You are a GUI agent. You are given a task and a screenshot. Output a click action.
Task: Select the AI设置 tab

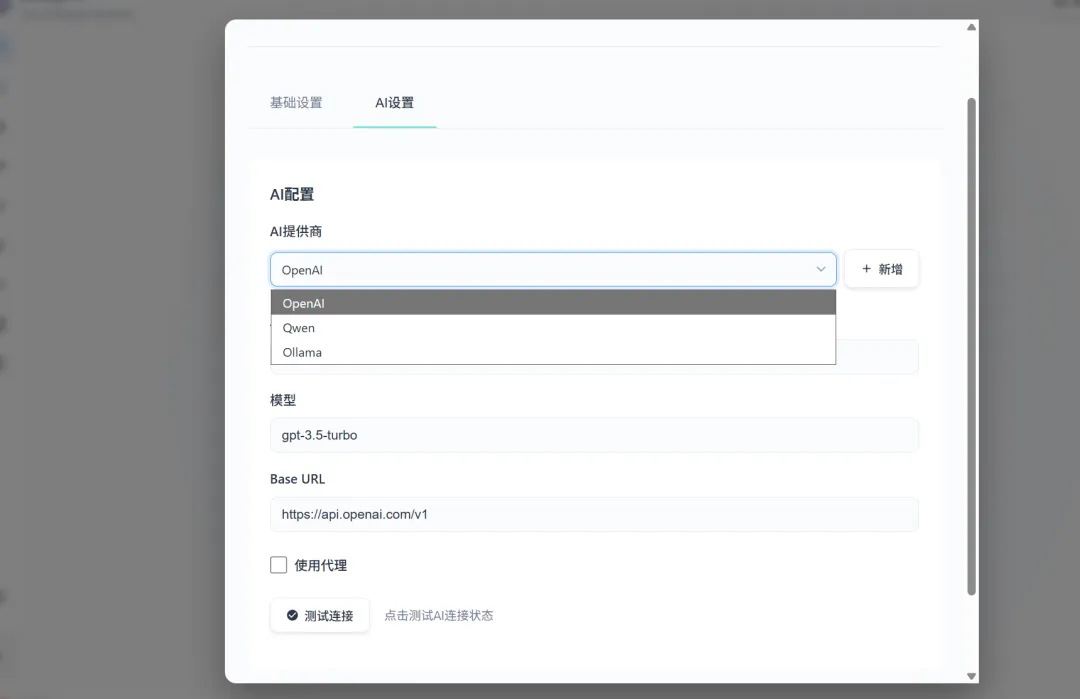395,103
